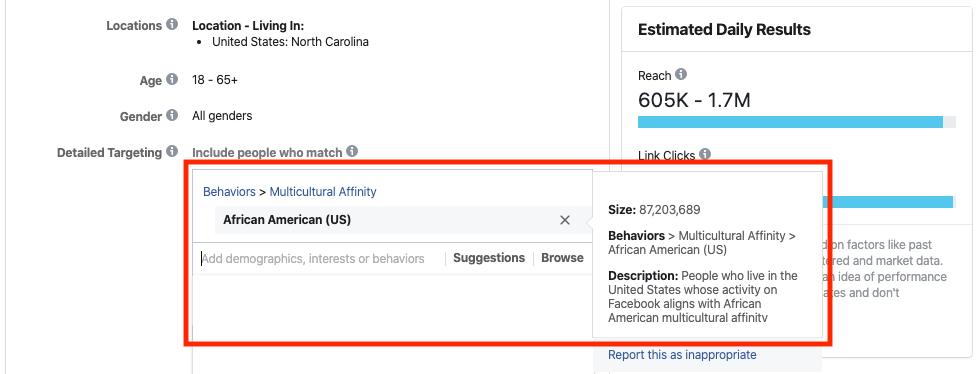Click the Link Clicks info icon
Viewport: 978px width, 374px height.
click(705, 153)
